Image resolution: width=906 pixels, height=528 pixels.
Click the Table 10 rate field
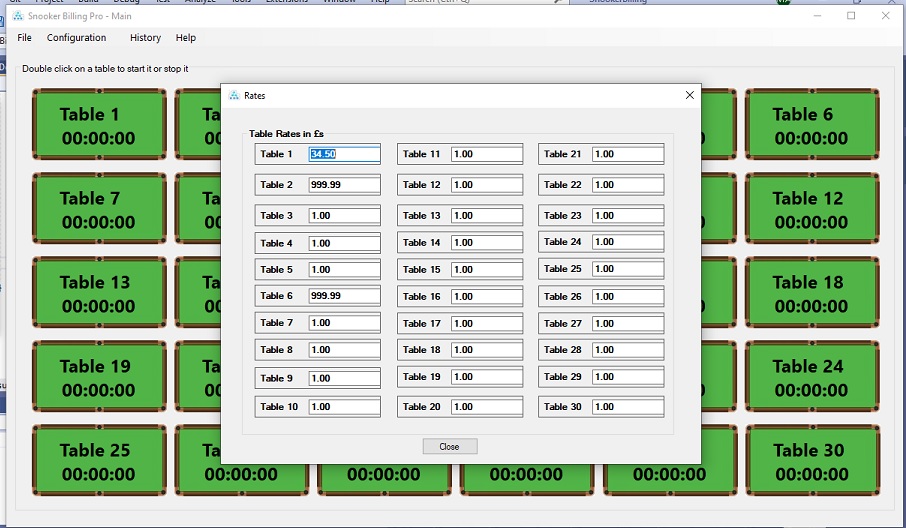click(x=344, y=407)
